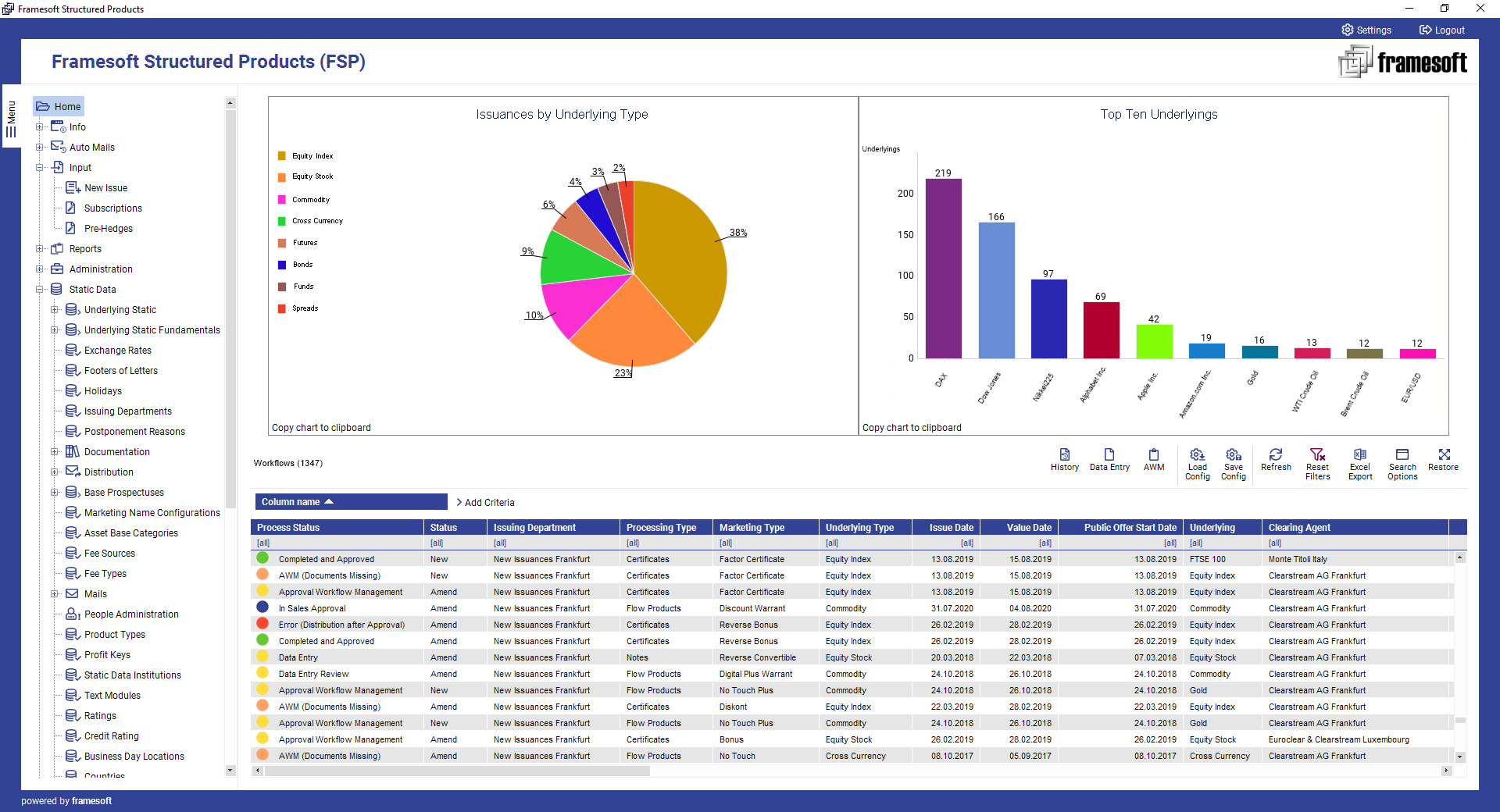Expand the Info tree node
The width and height of the screenshot is (1500, 812).
click(39, 126)
